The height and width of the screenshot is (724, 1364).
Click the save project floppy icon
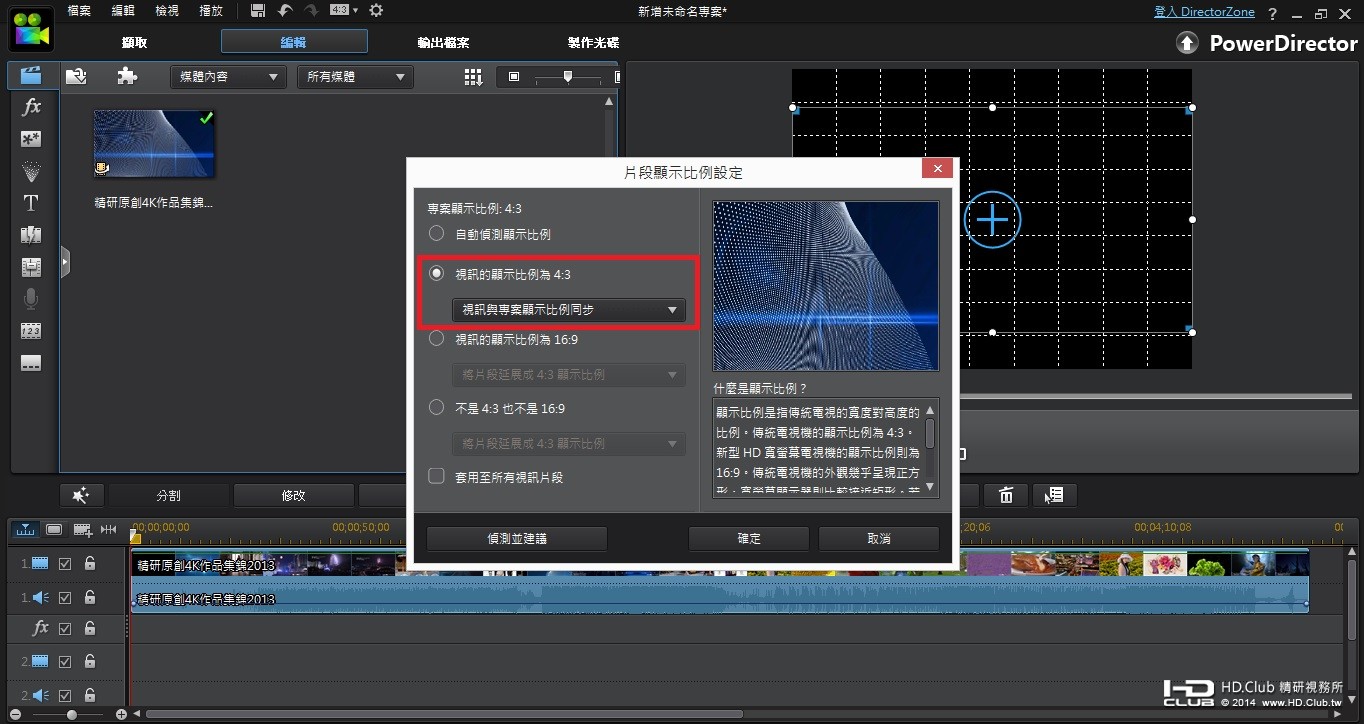(x=258, y=10)
